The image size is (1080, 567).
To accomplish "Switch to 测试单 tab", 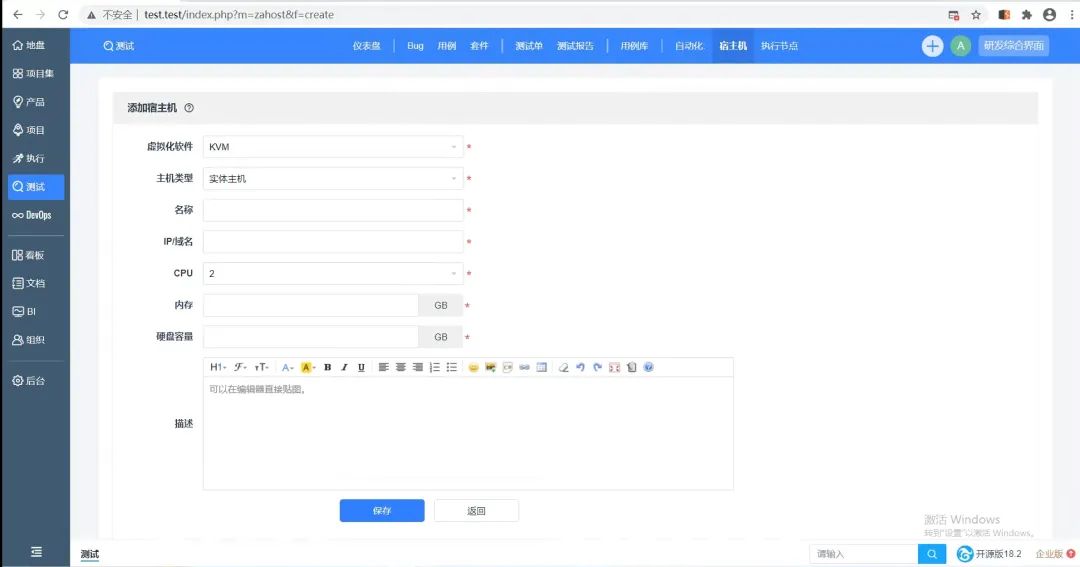I will point(529,46).
